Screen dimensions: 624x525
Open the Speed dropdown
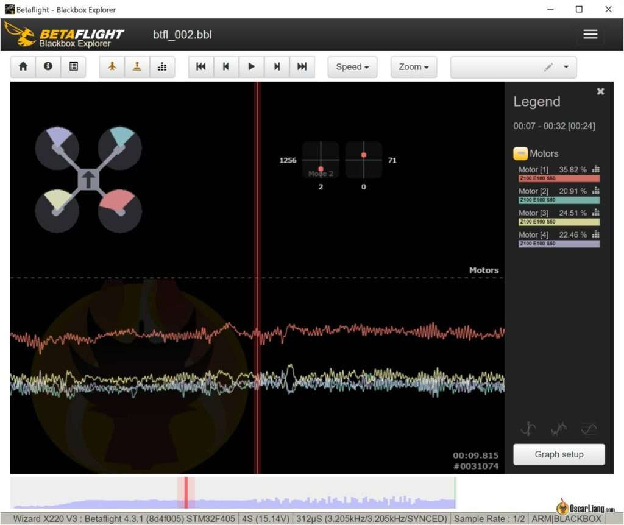coord(352,67)
